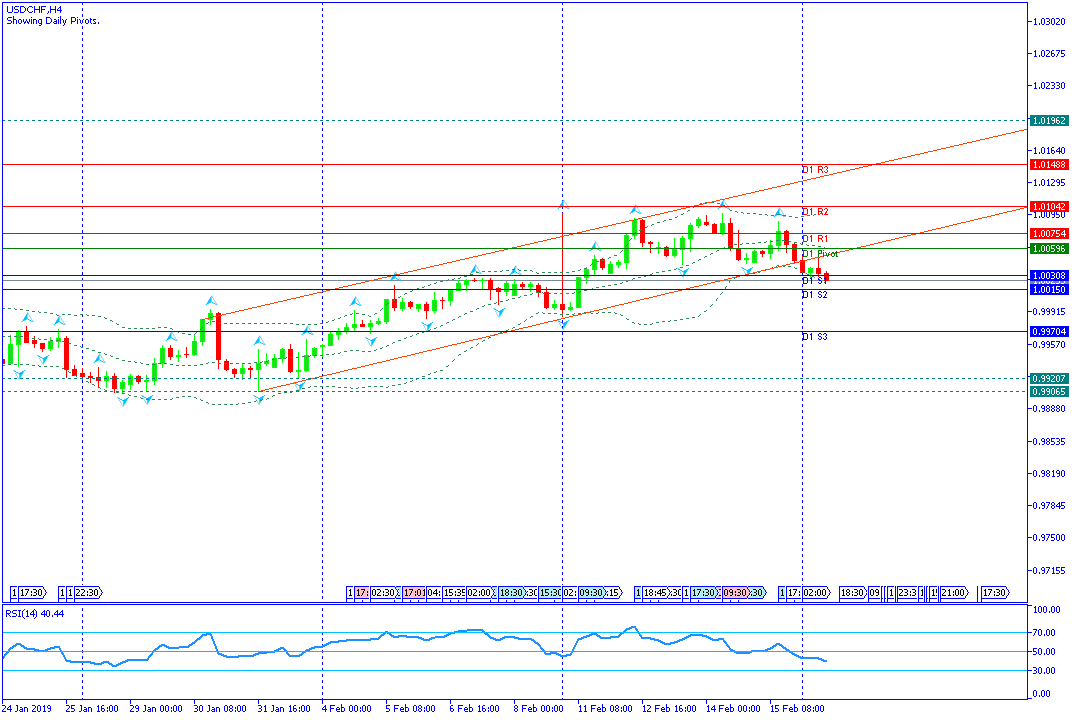Click the 0.97155 price scale value

1050,570
